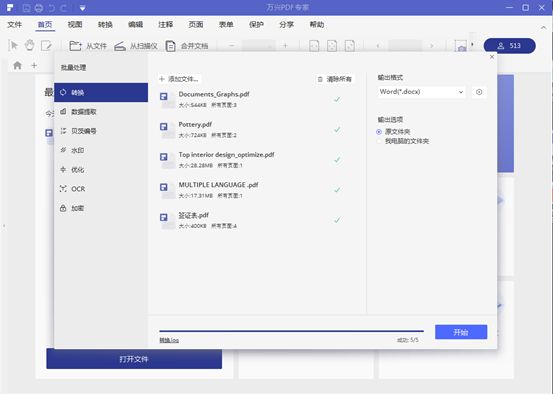Go to next page arrow in toolbar
The width and height of the screenshot is (553, 394).
431,46
